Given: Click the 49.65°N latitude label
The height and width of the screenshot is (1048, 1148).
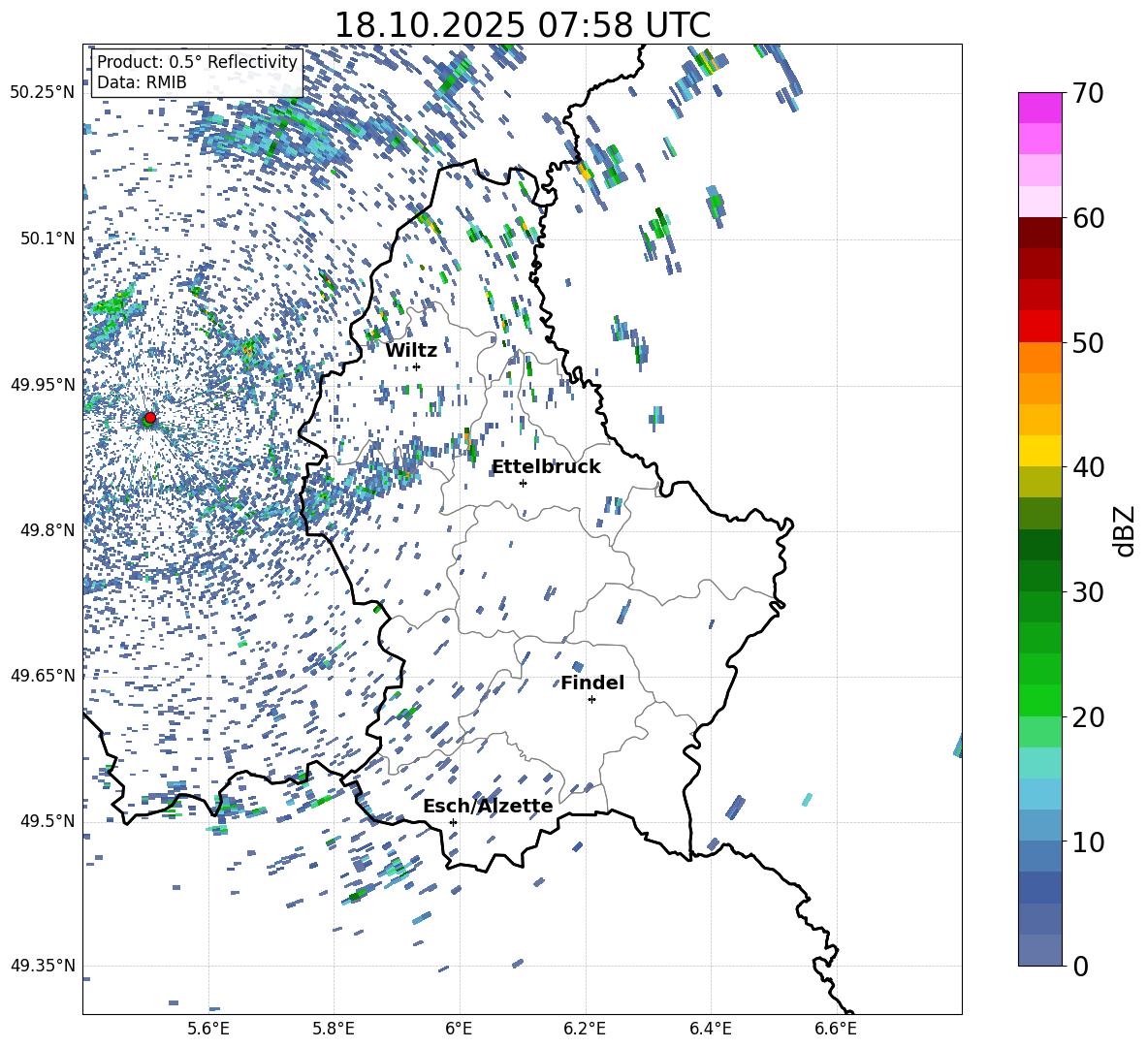Looking at the screenshot, I should (x=43, y=675).
